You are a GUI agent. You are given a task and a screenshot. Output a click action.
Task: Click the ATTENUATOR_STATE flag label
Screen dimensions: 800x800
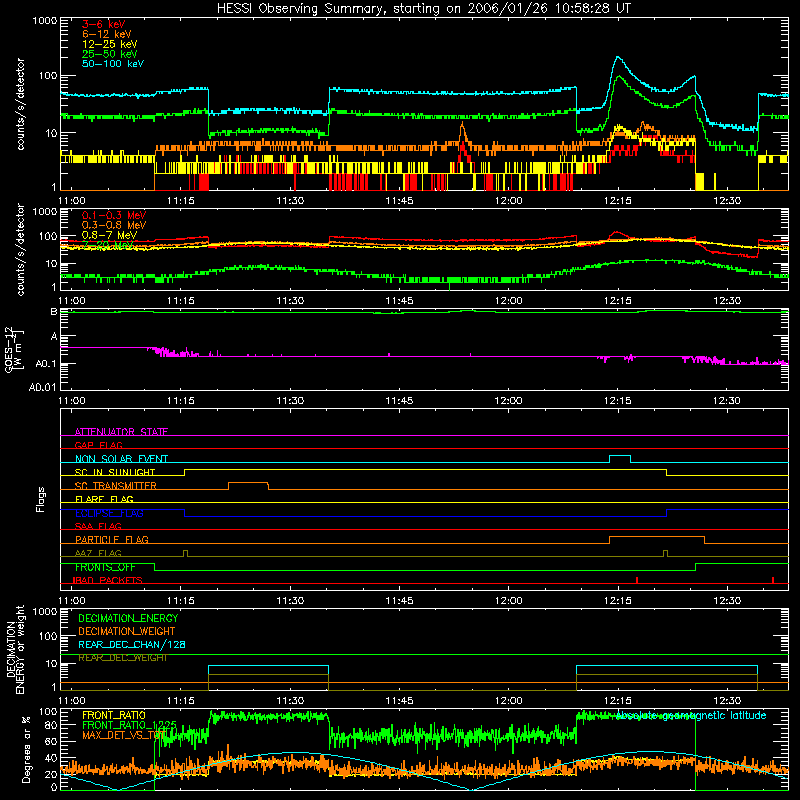[x=121, y=432]
